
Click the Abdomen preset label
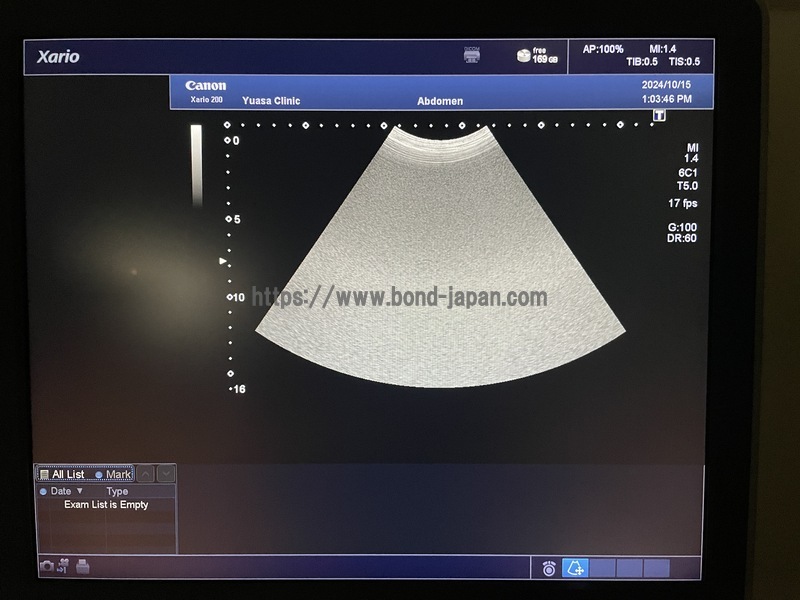point(439,101)
